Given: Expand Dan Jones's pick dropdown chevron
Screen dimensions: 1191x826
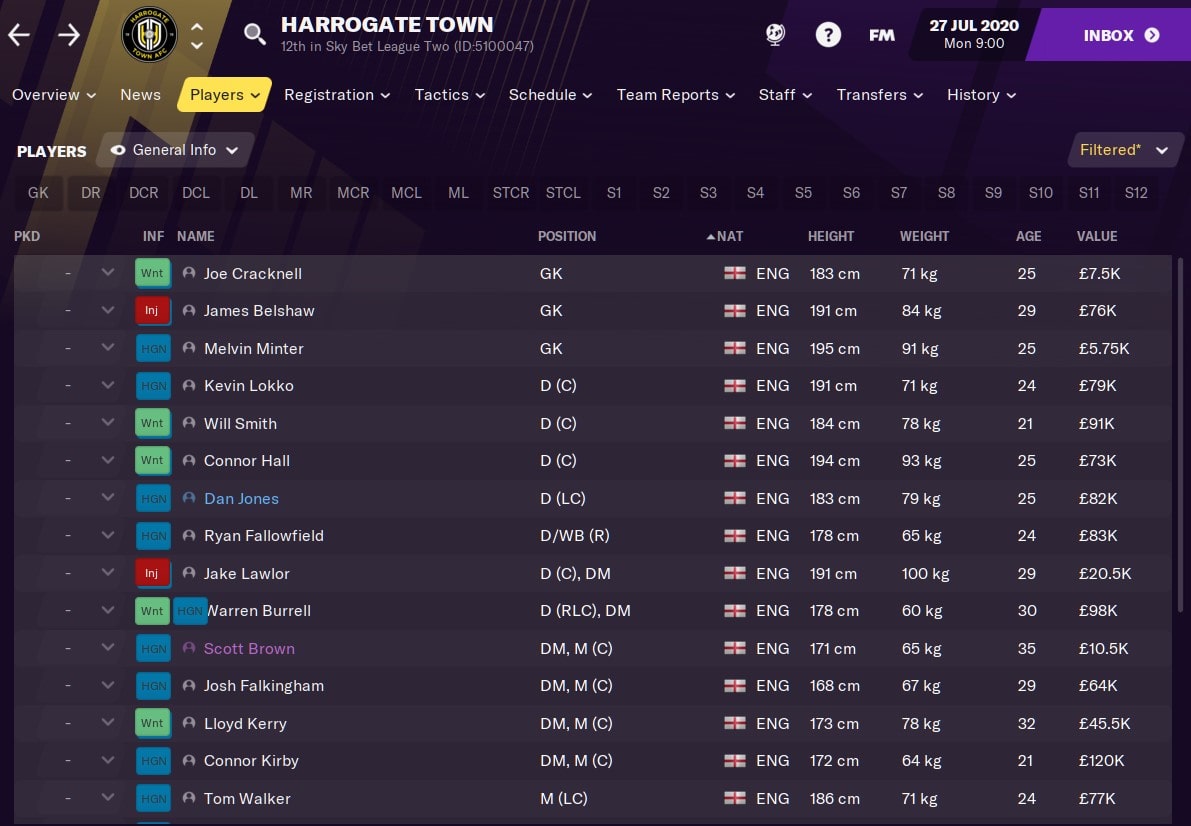Looking at the screenshot, I should tap(108, 498).
